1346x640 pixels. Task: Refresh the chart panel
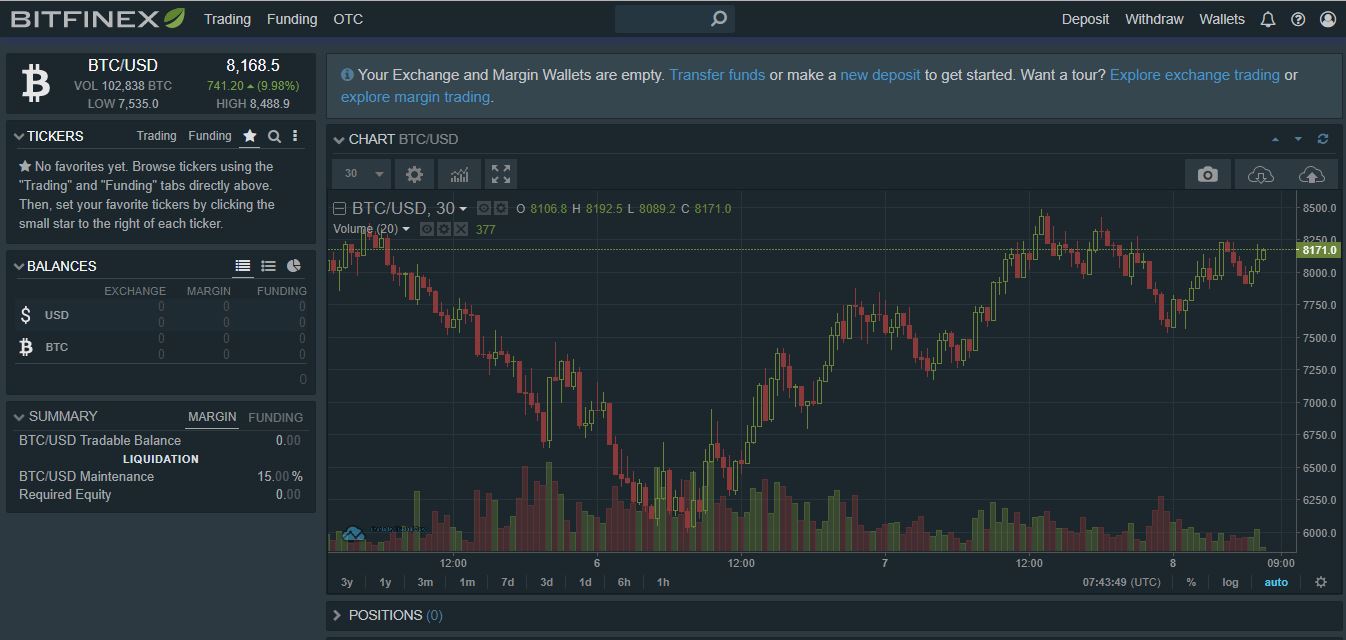point(1323,139)
